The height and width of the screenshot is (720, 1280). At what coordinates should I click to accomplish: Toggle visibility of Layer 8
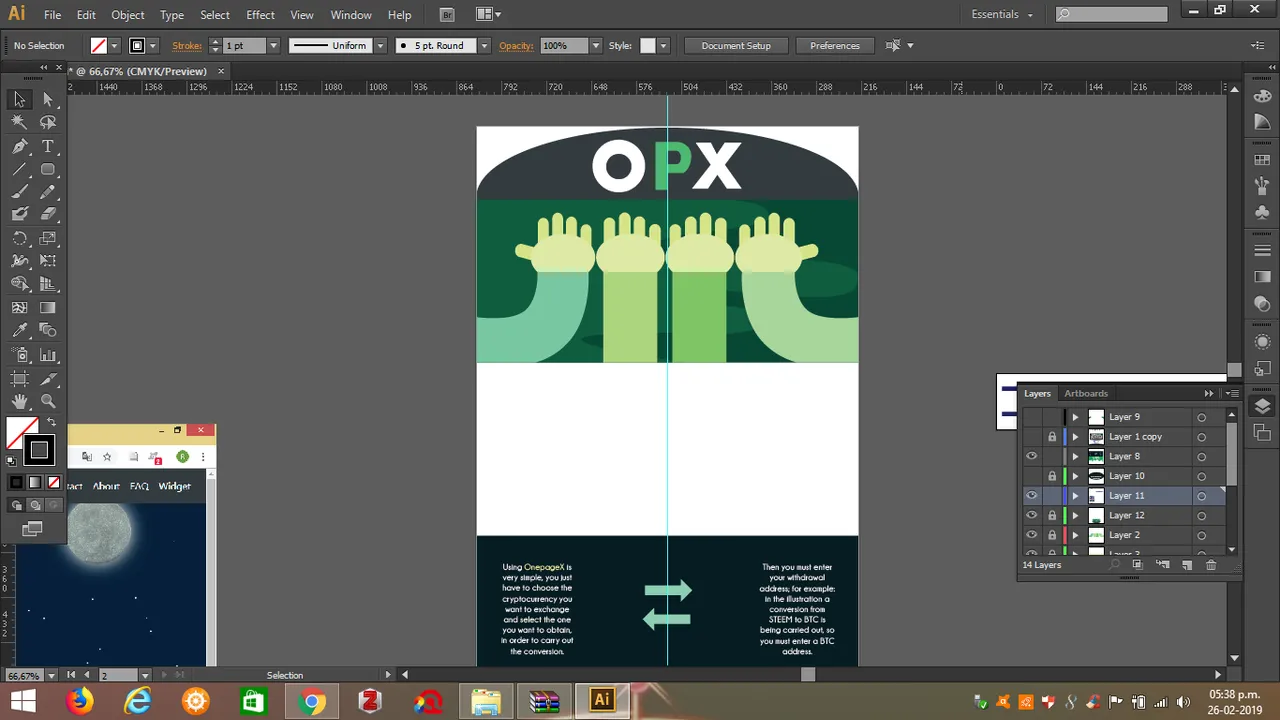[1031, 456]
